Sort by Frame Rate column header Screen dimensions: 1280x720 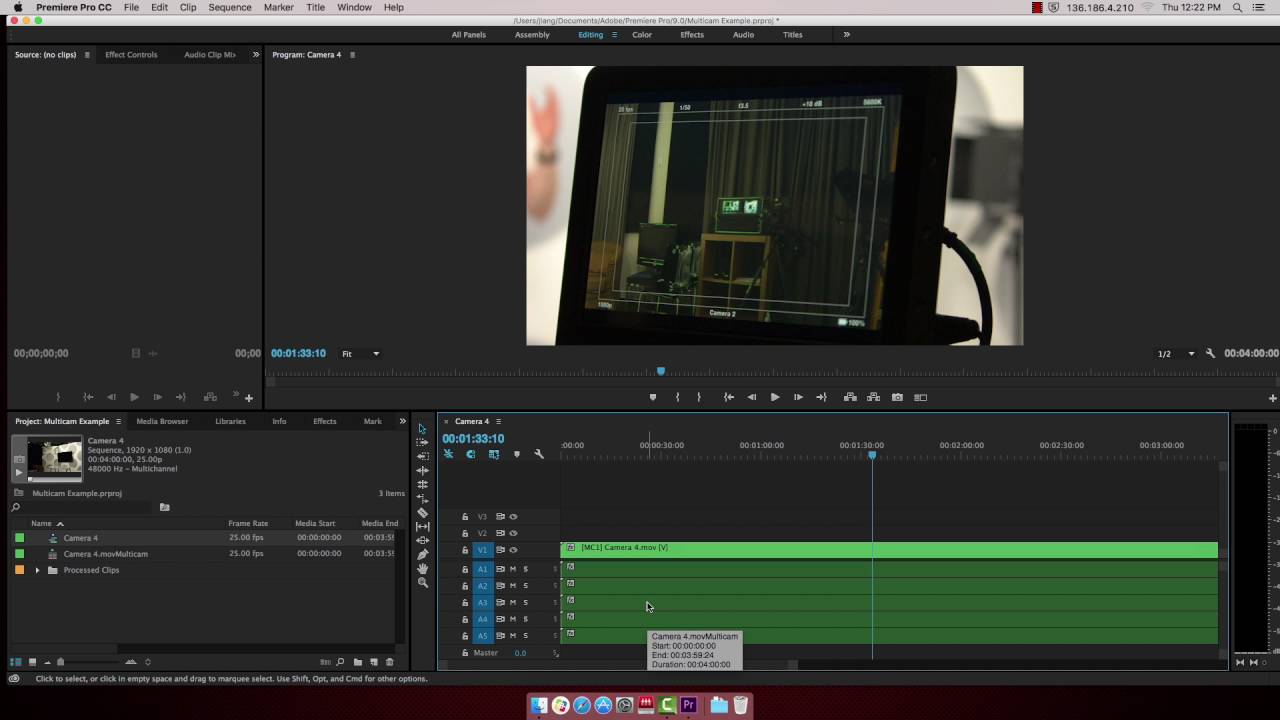click(248, 523)
